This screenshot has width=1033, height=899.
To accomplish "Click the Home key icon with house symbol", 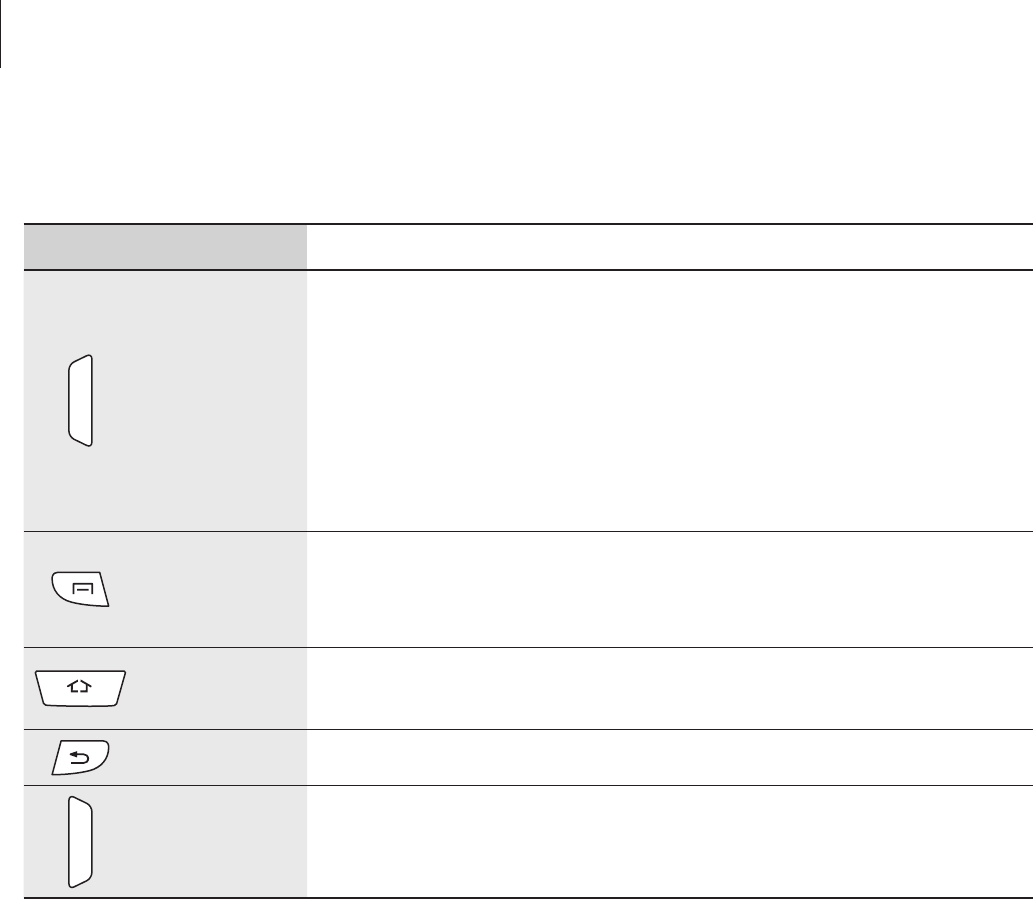I will pyautogui.click(x=80, y=688).
